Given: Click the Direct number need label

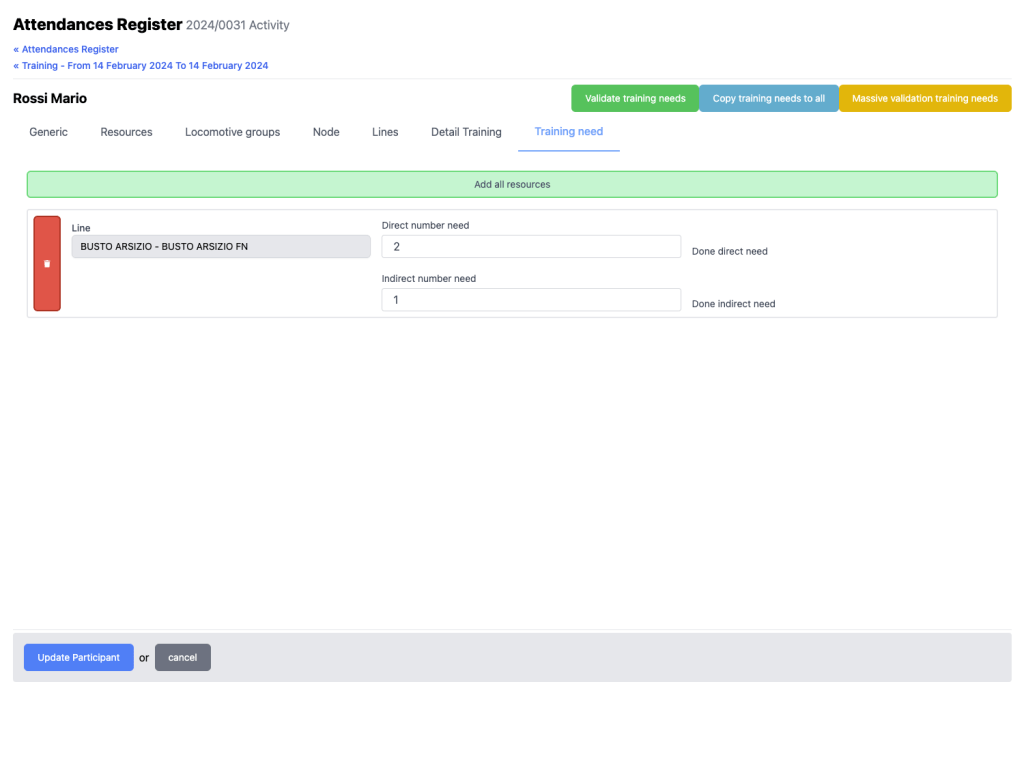Looking at the screenshot, I should 425,225.
